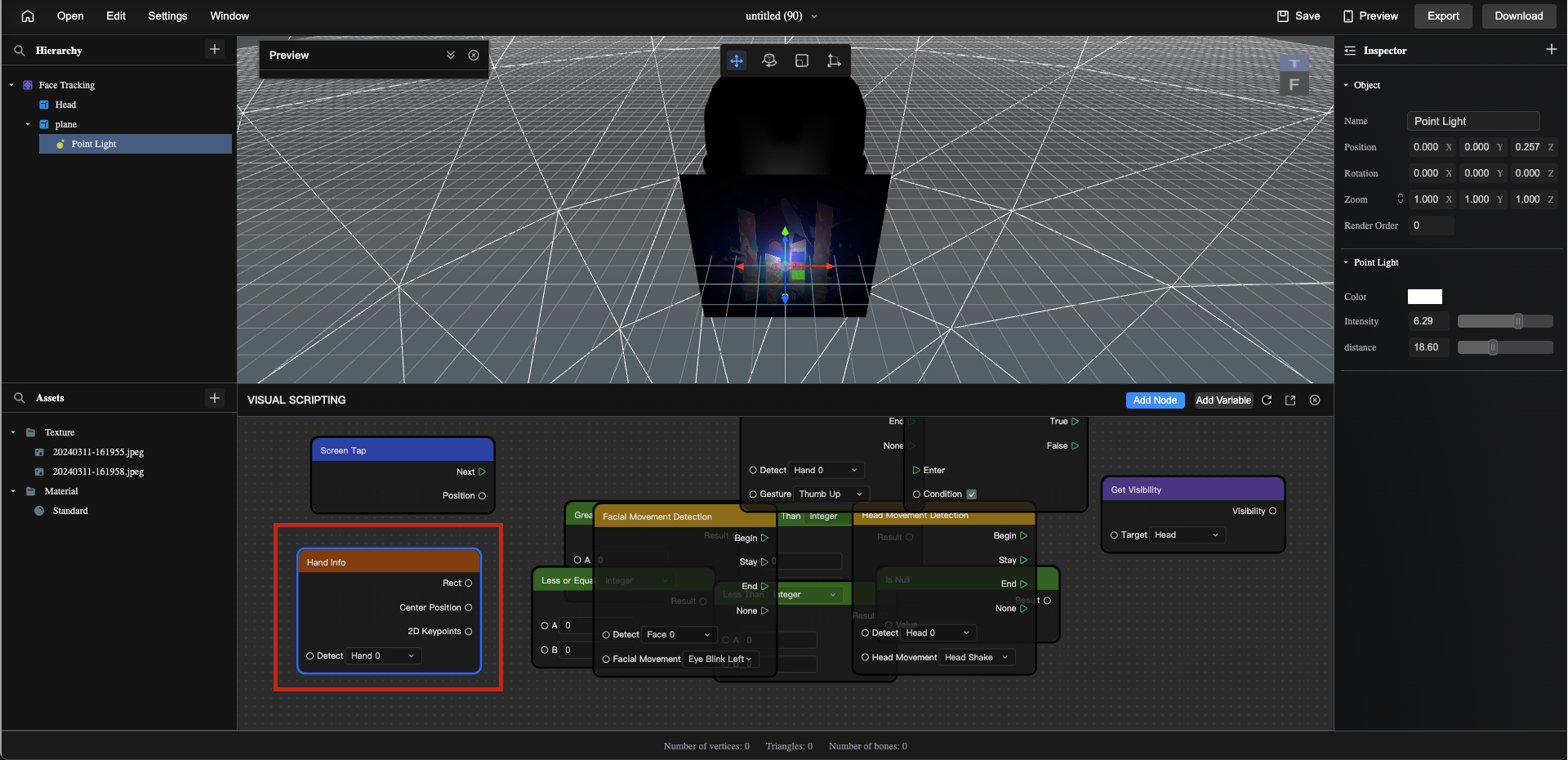Click Add Variable button
Image resolution: width=1568 pixels, height=760 pixels.
click(x=1223, y=400)
